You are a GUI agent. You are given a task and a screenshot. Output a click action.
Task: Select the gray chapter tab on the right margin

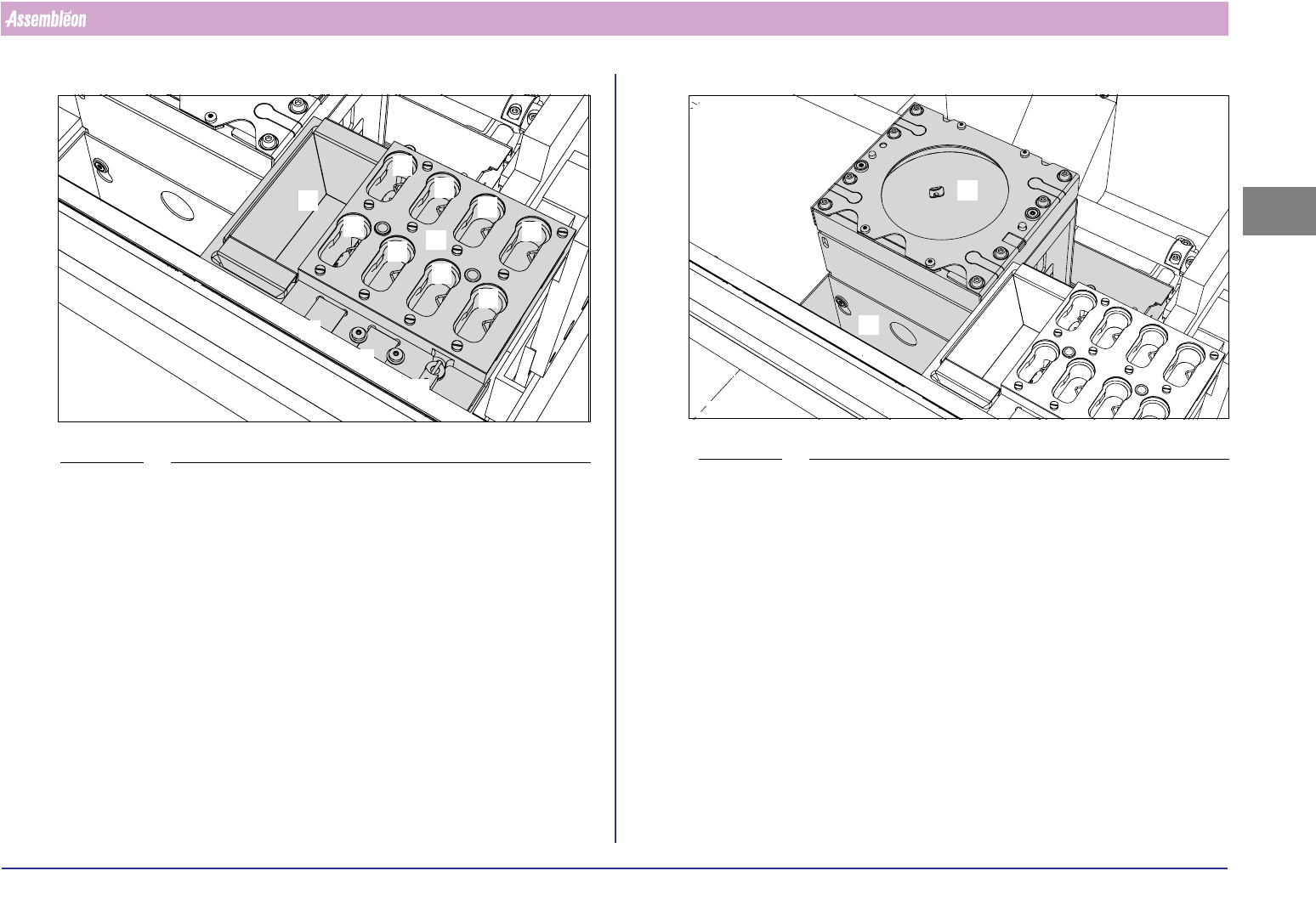coord(1279,210)
